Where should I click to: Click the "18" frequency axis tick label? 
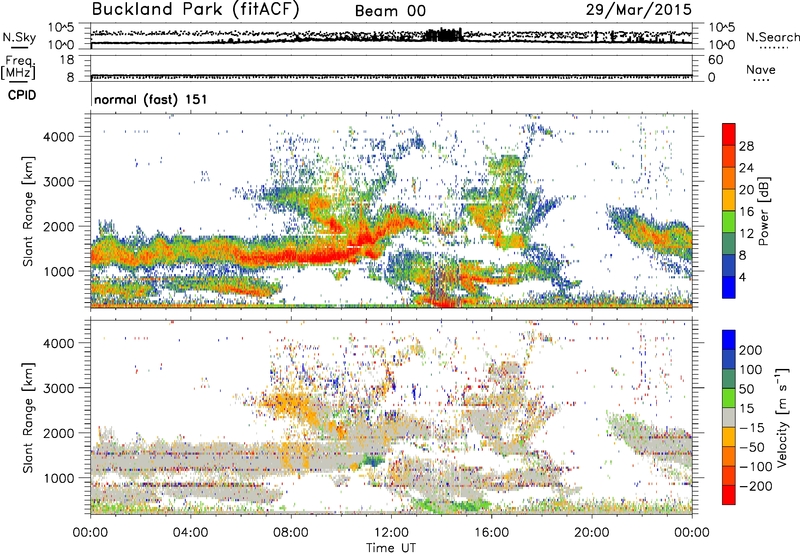click(67, 60)
